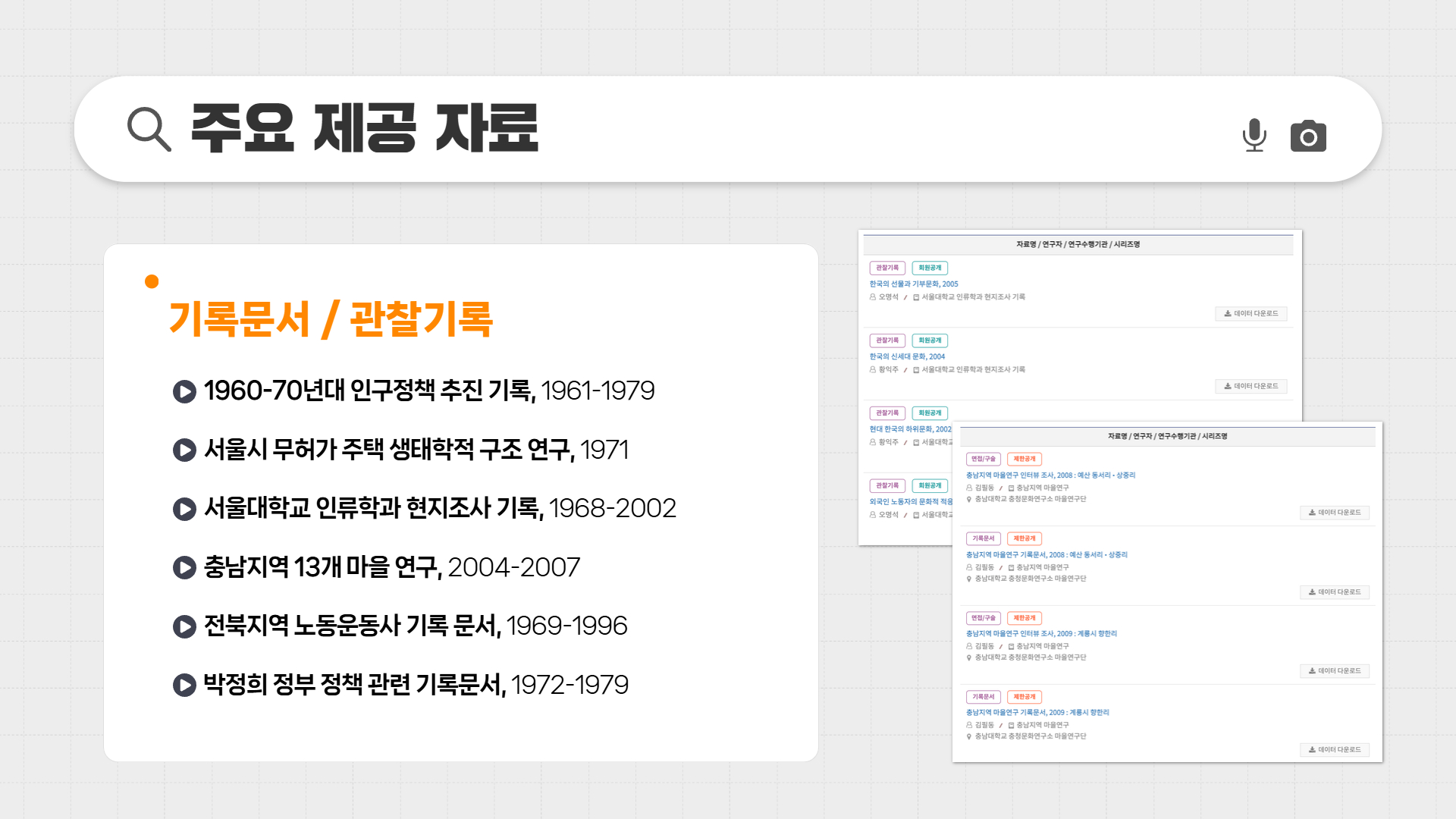Click the 제한공개 tag above 마을연구 기록문서, 2008
The width and height of the screenshot is (1456, 819).
pos(1025,538)
